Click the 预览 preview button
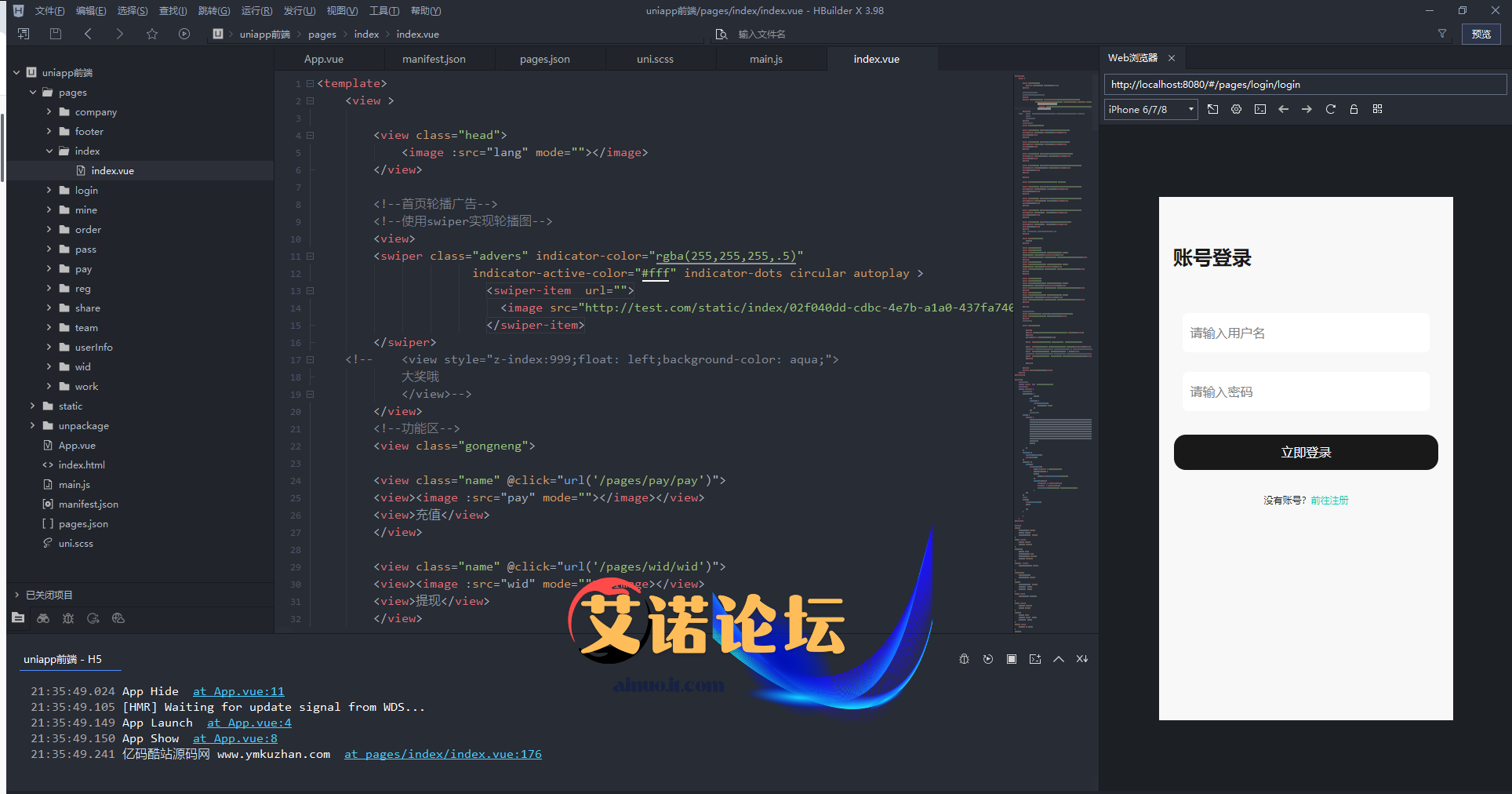Image resolution: width=1512 pixels, height=794 pixels. click(x=1481, y=34)
